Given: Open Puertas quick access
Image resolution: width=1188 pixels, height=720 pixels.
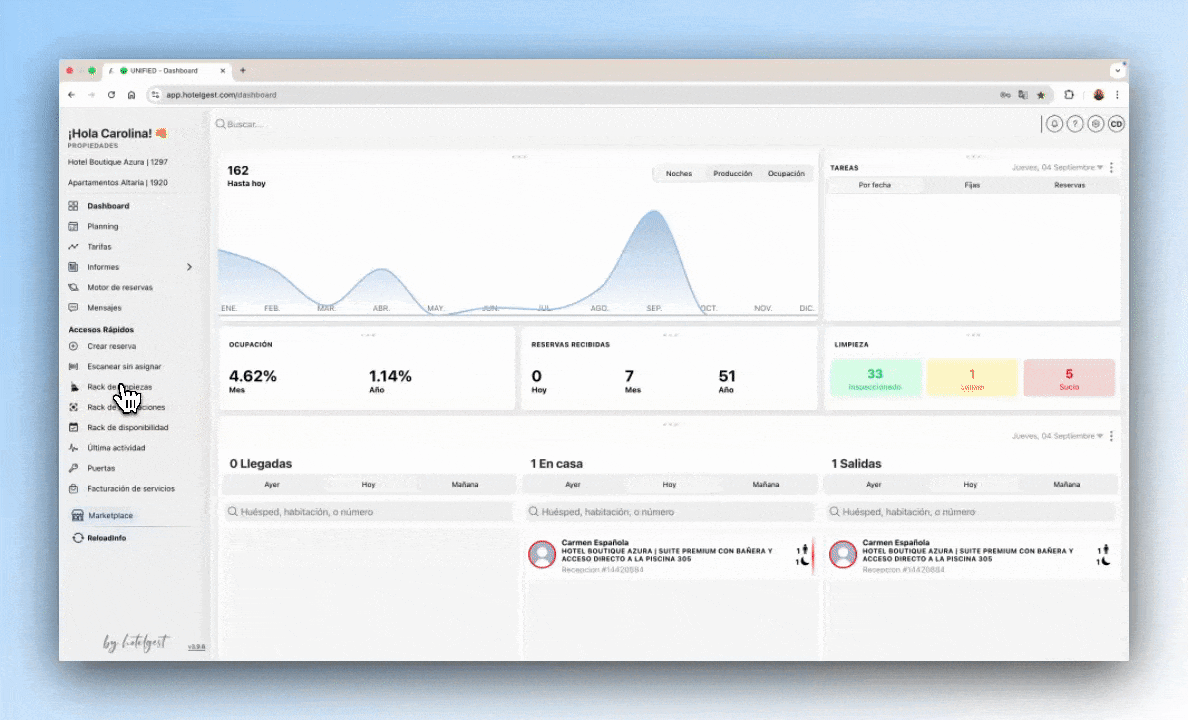Looking at the screenshot, I should point(101,468).
